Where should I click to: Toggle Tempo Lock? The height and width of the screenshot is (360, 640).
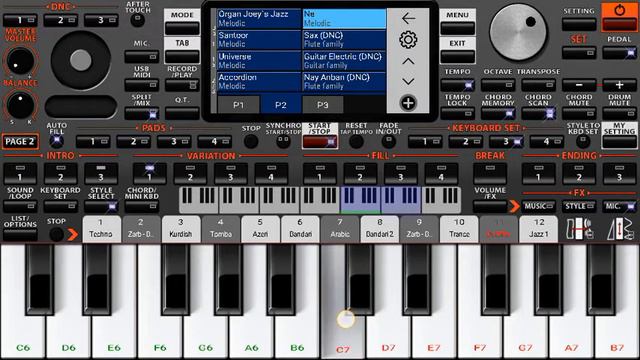(x=457, y=113)
